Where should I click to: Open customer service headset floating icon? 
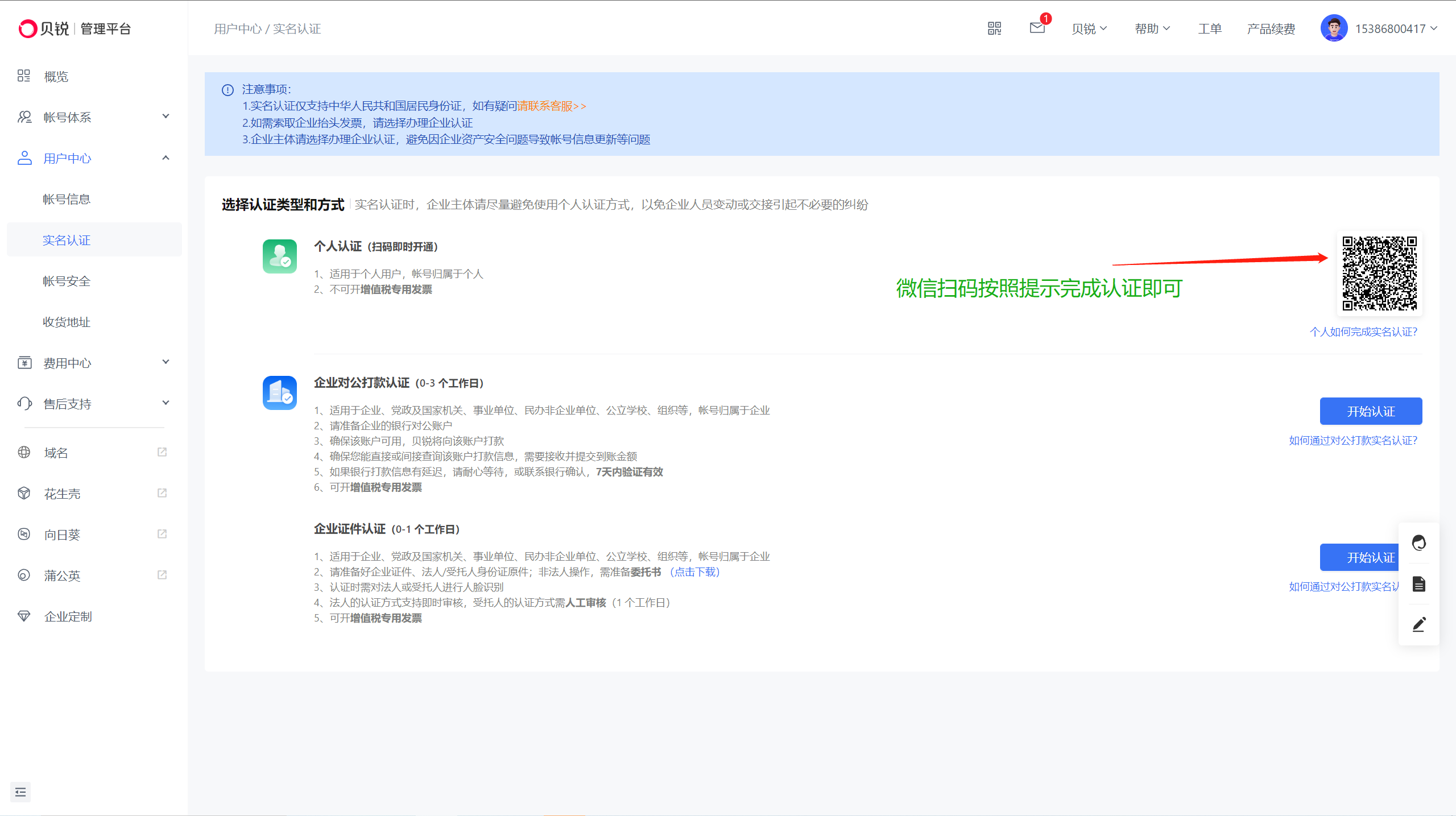pyautogui.click(x=1419, y=543)
